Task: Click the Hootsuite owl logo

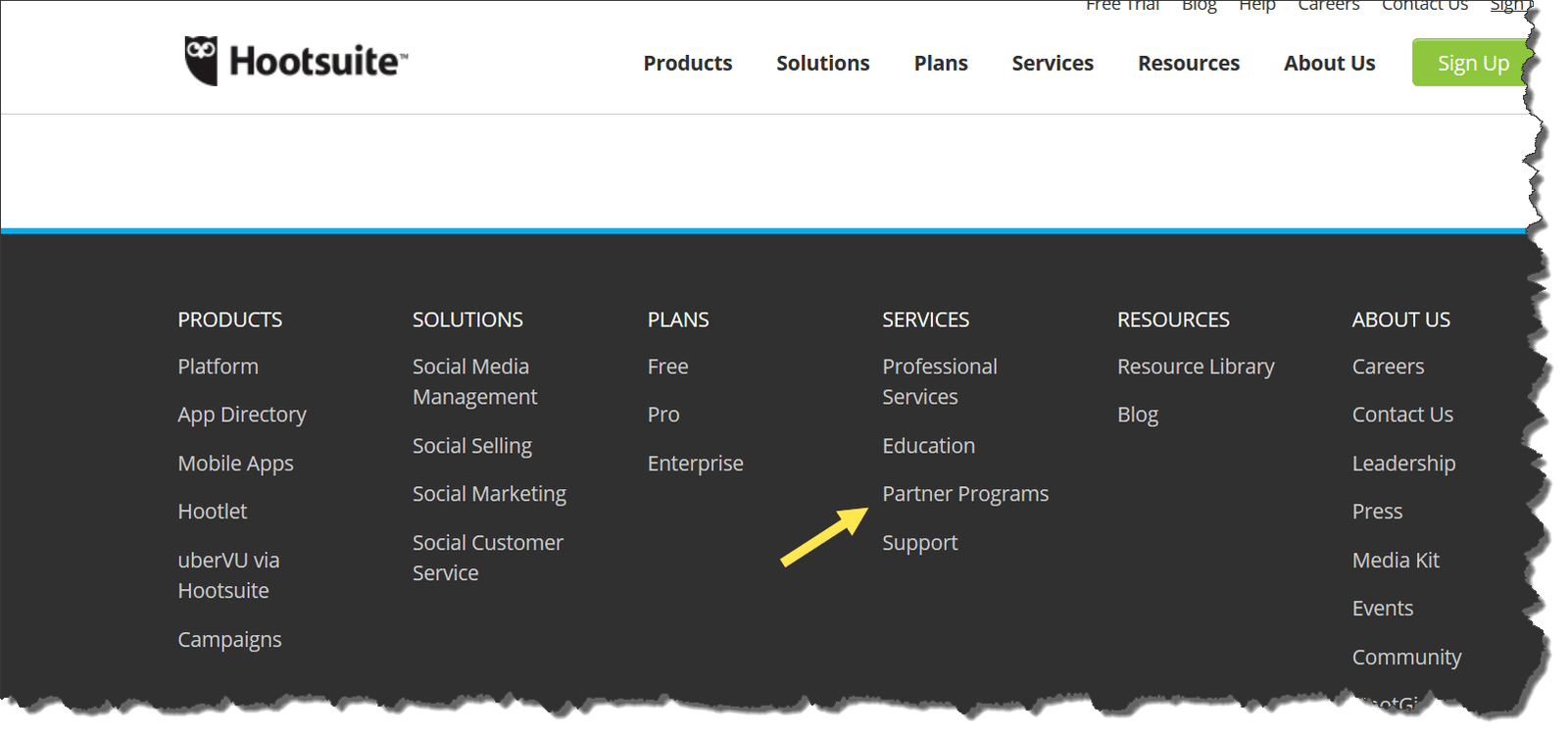Action: 201,61
